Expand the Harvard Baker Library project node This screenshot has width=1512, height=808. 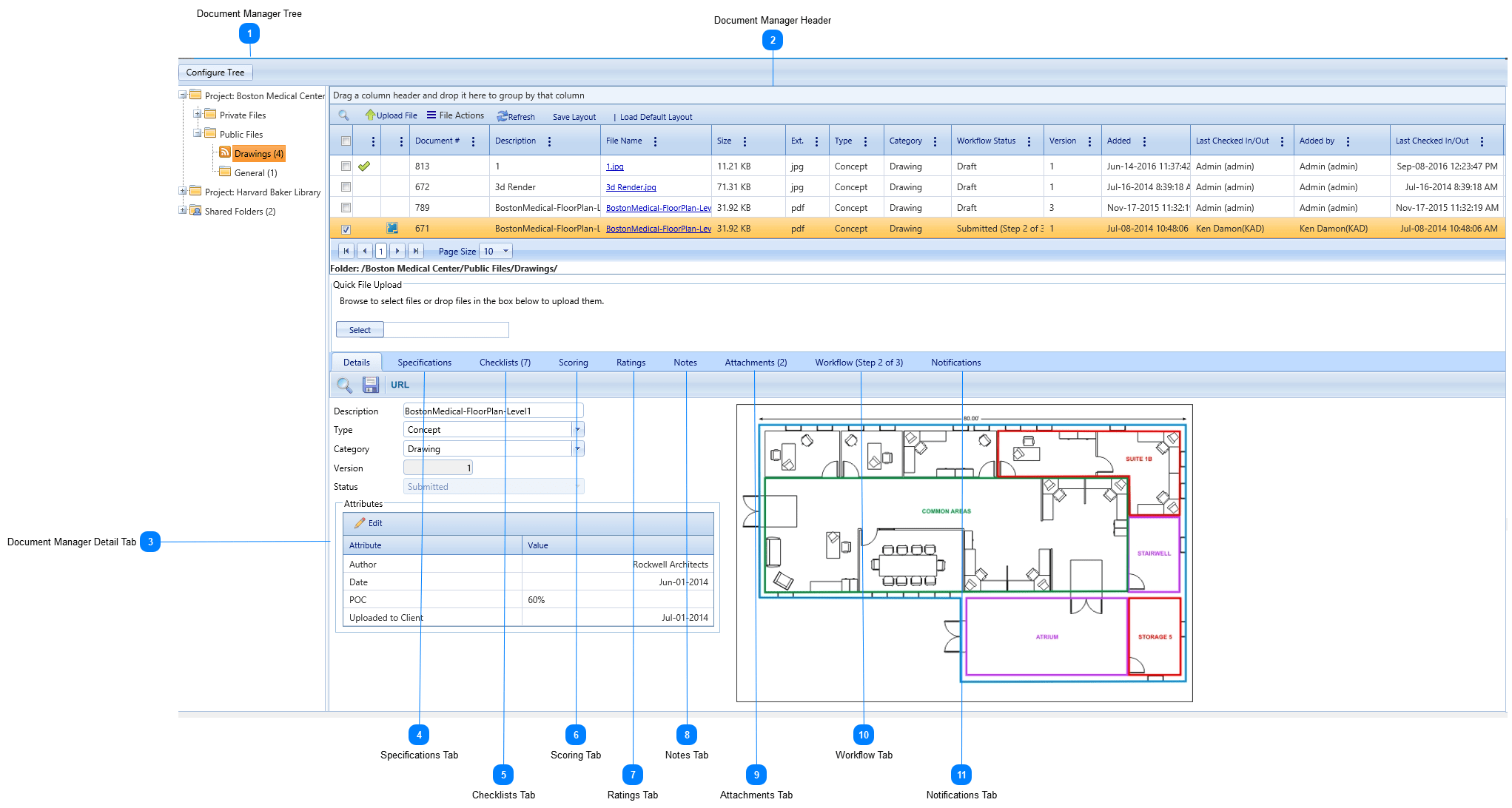tap(183, 191)
